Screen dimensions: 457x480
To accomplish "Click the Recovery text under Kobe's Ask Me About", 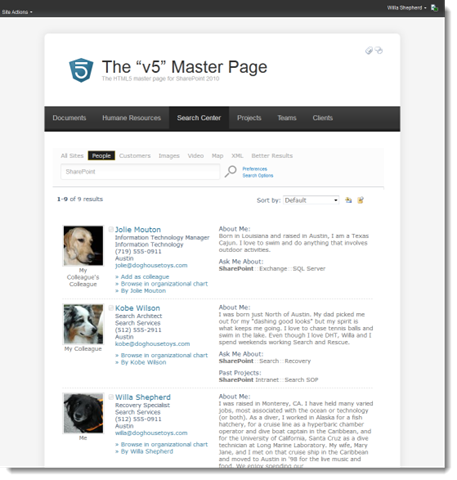I will pyautogui.click(x=297, y=361).
